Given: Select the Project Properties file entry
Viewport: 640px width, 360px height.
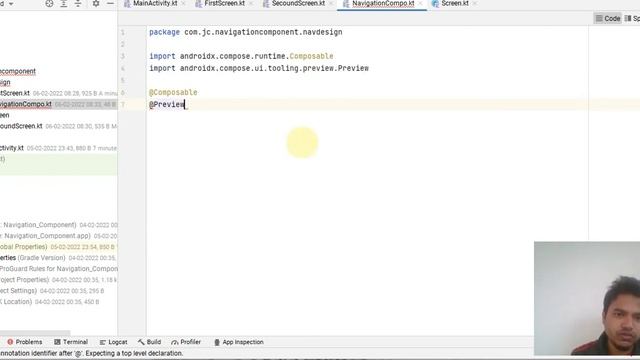Looking at the screenshot, I should tap(58, 280).
